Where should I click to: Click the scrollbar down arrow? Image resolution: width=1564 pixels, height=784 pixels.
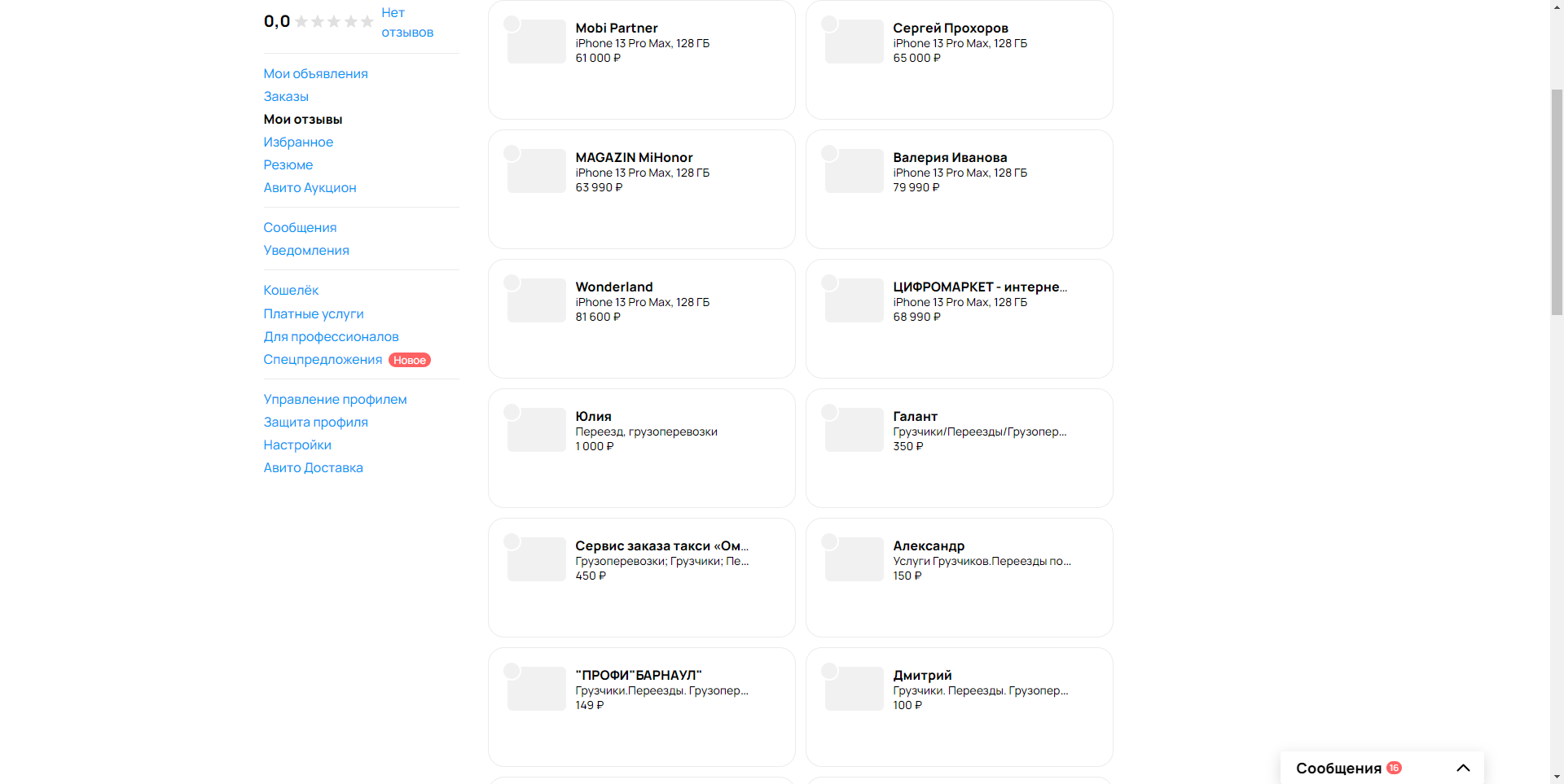pos(1557,777)
